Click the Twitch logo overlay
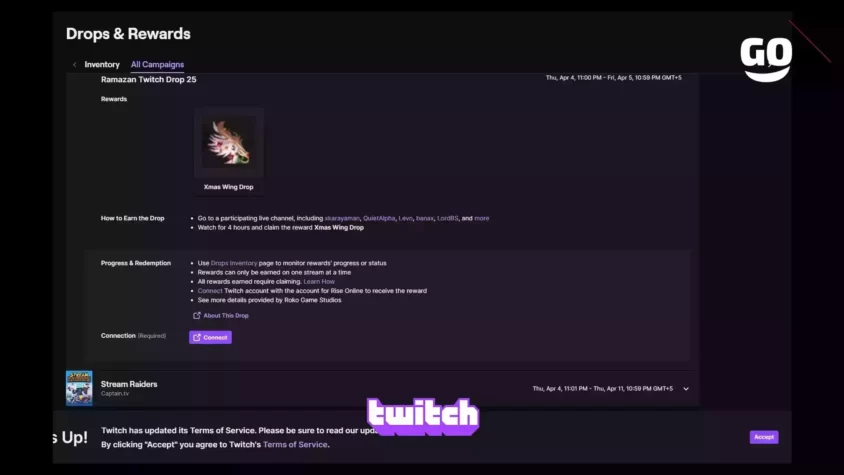 point(423,416)
